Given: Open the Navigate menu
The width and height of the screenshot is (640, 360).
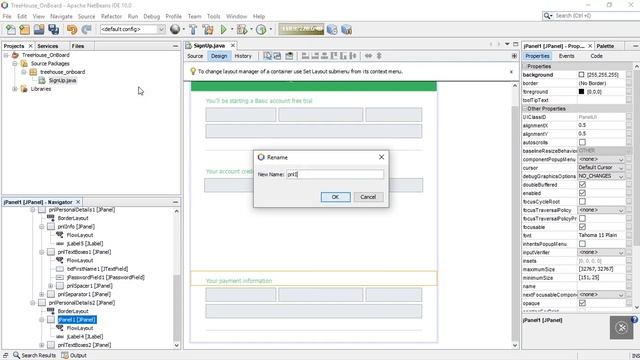Looking at the screenshot, I should click(61, 16).
